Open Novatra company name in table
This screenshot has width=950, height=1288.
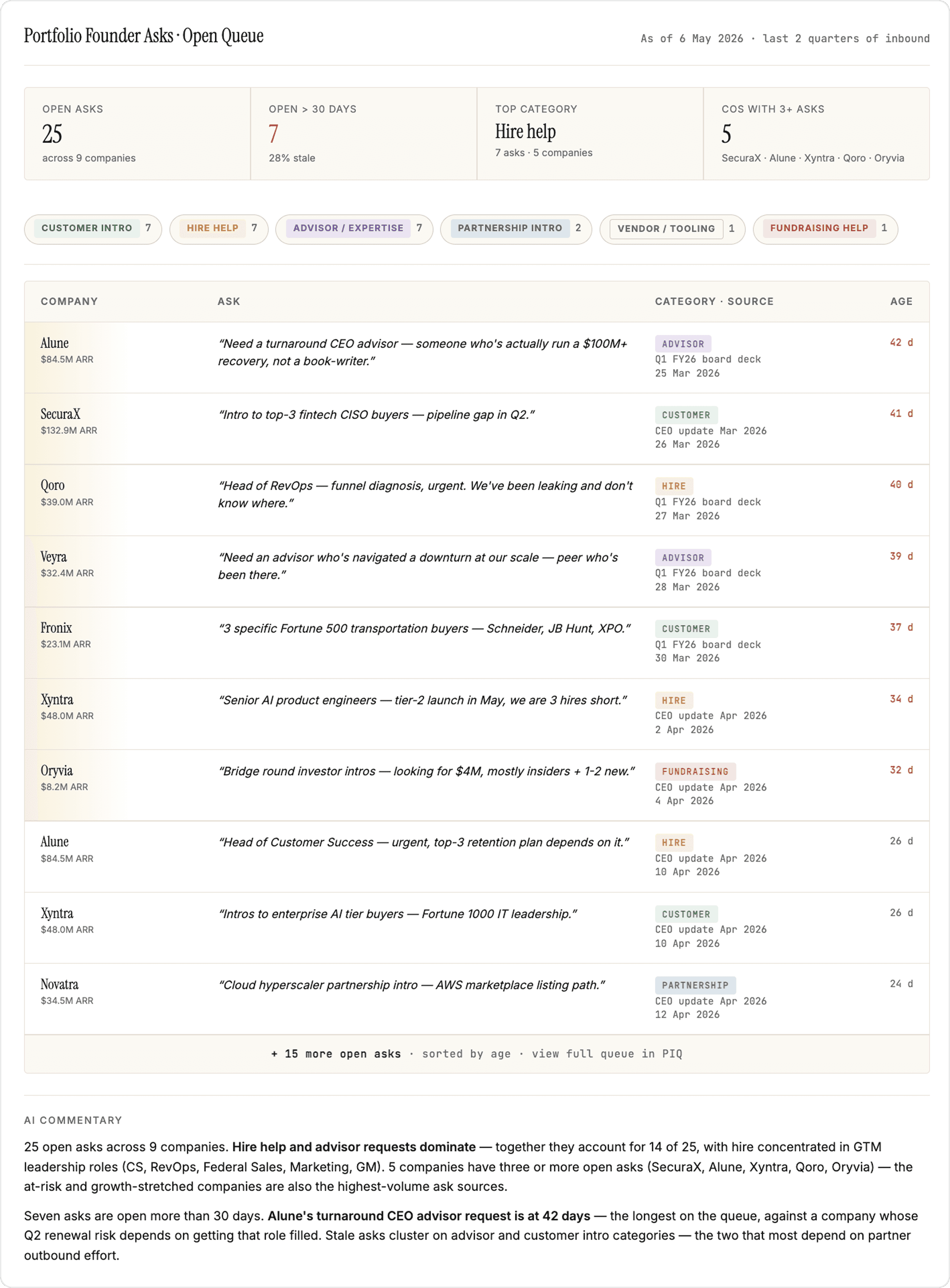[59, 984]
